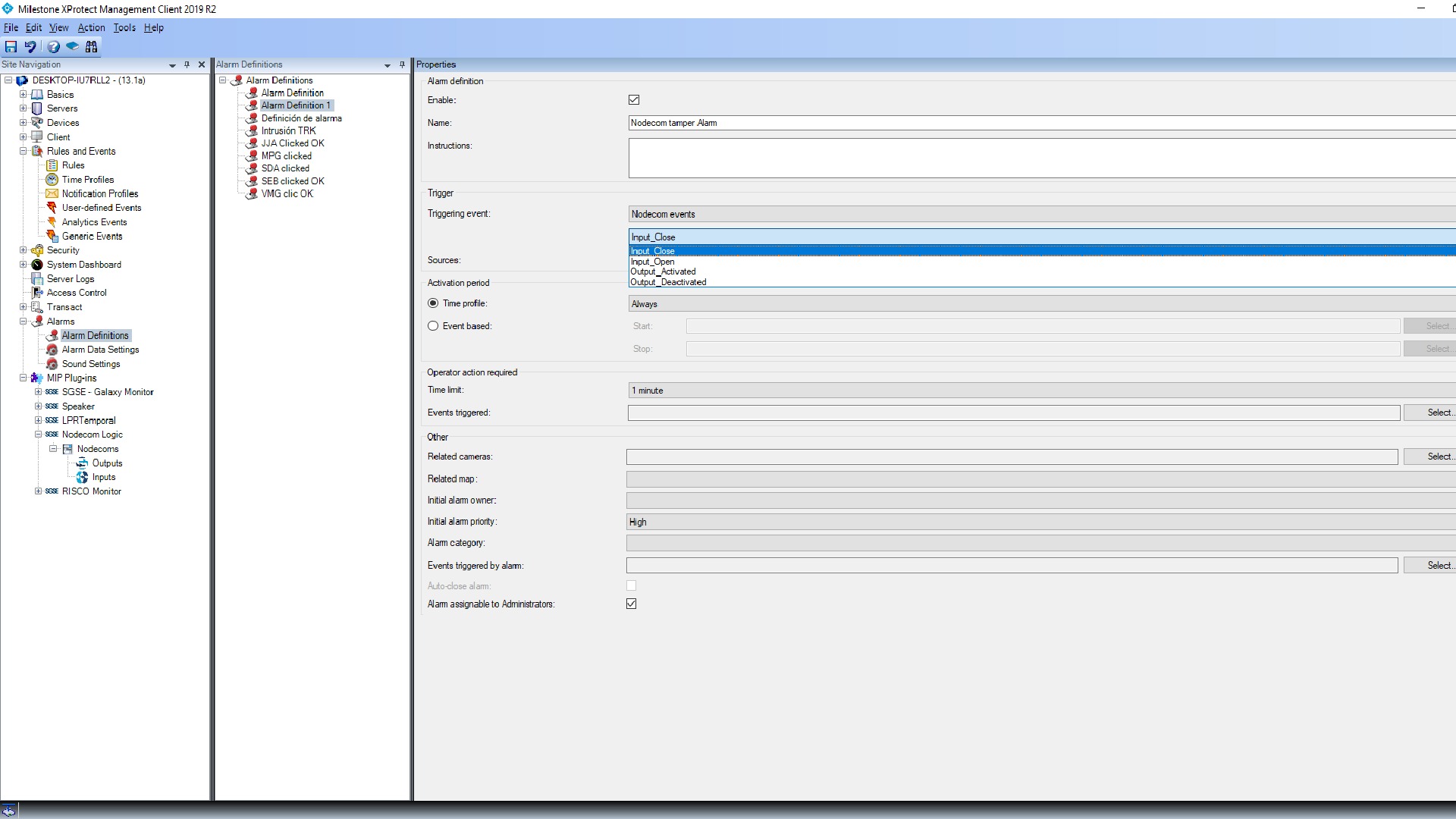Image resolution: width=1456 pixels, height=819 pixels.
Task: Open the View menu in menu bar
Action: [x=58, y=27]
